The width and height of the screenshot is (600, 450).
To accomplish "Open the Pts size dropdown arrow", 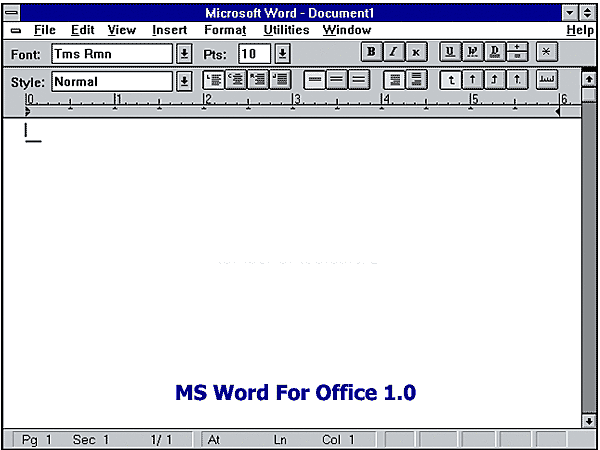I will click(x=282, y=54).
